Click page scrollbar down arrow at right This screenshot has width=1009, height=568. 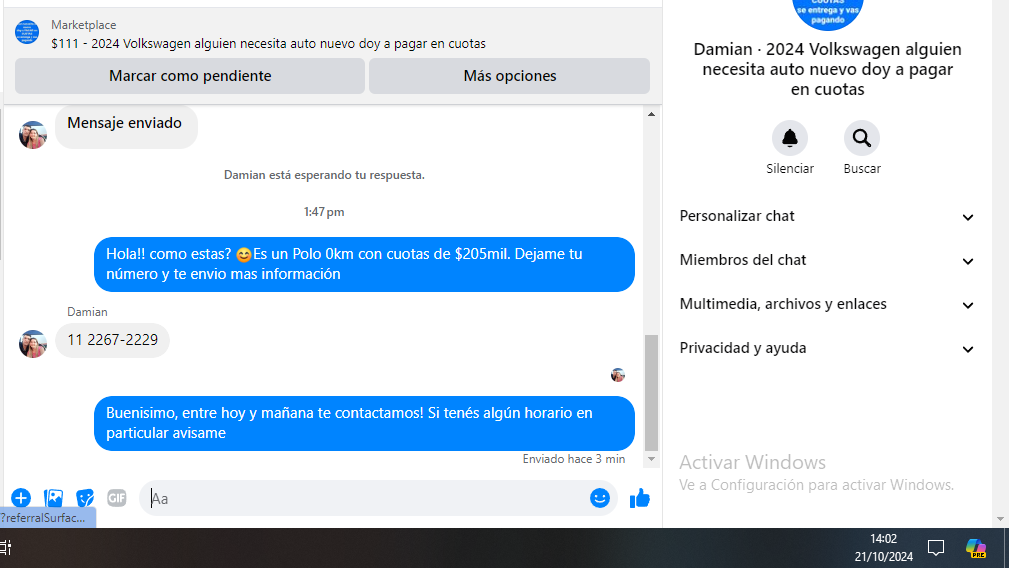pyautogui.click(x=1000, y=518)
